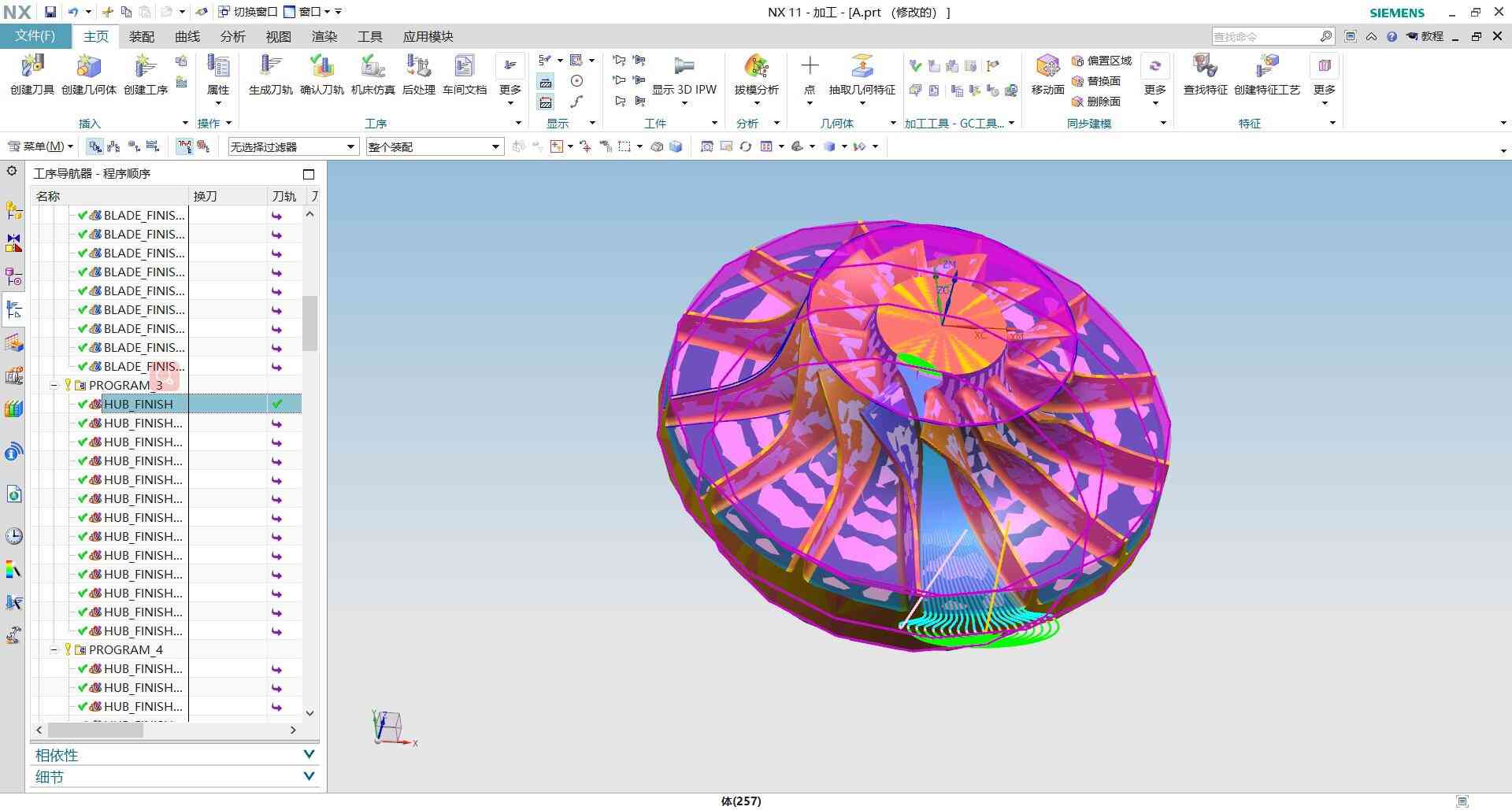The image size is (1512, 810).
Task: Click the 生成刀轨 (Generate Tool Path) icon
Action: click(270, 67)
